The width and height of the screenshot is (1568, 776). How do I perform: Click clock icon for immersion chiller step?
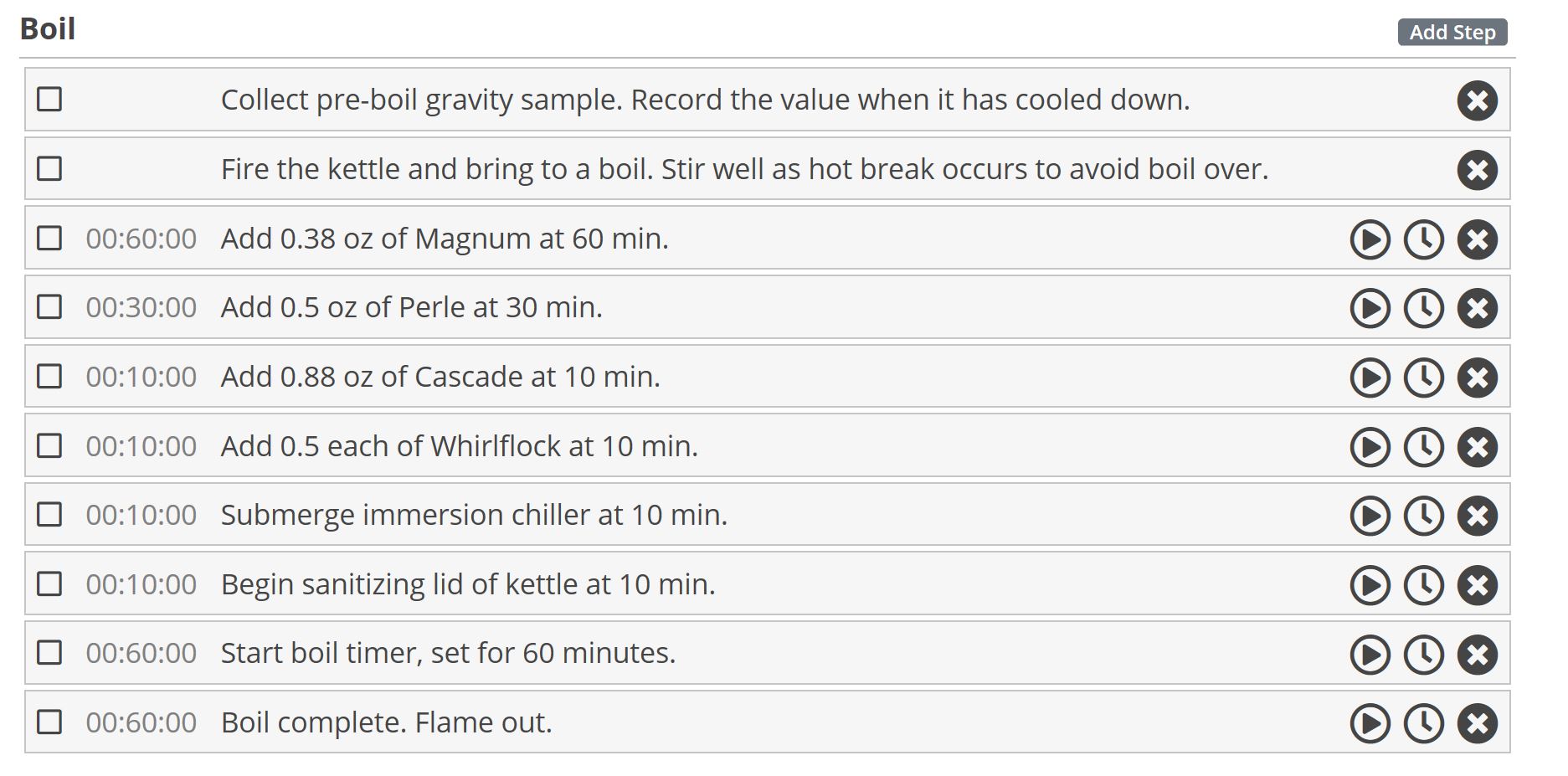(x=1423, y=516)
